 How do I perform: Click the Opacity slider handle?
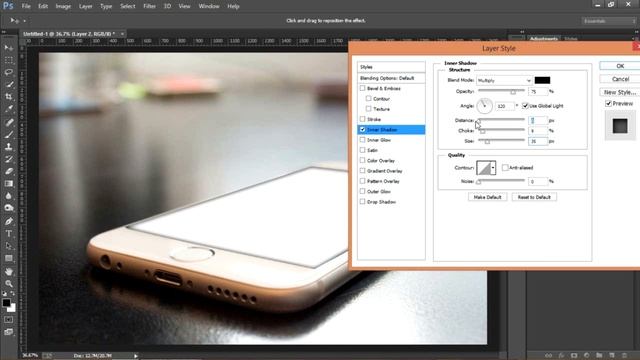coord(513,92)
